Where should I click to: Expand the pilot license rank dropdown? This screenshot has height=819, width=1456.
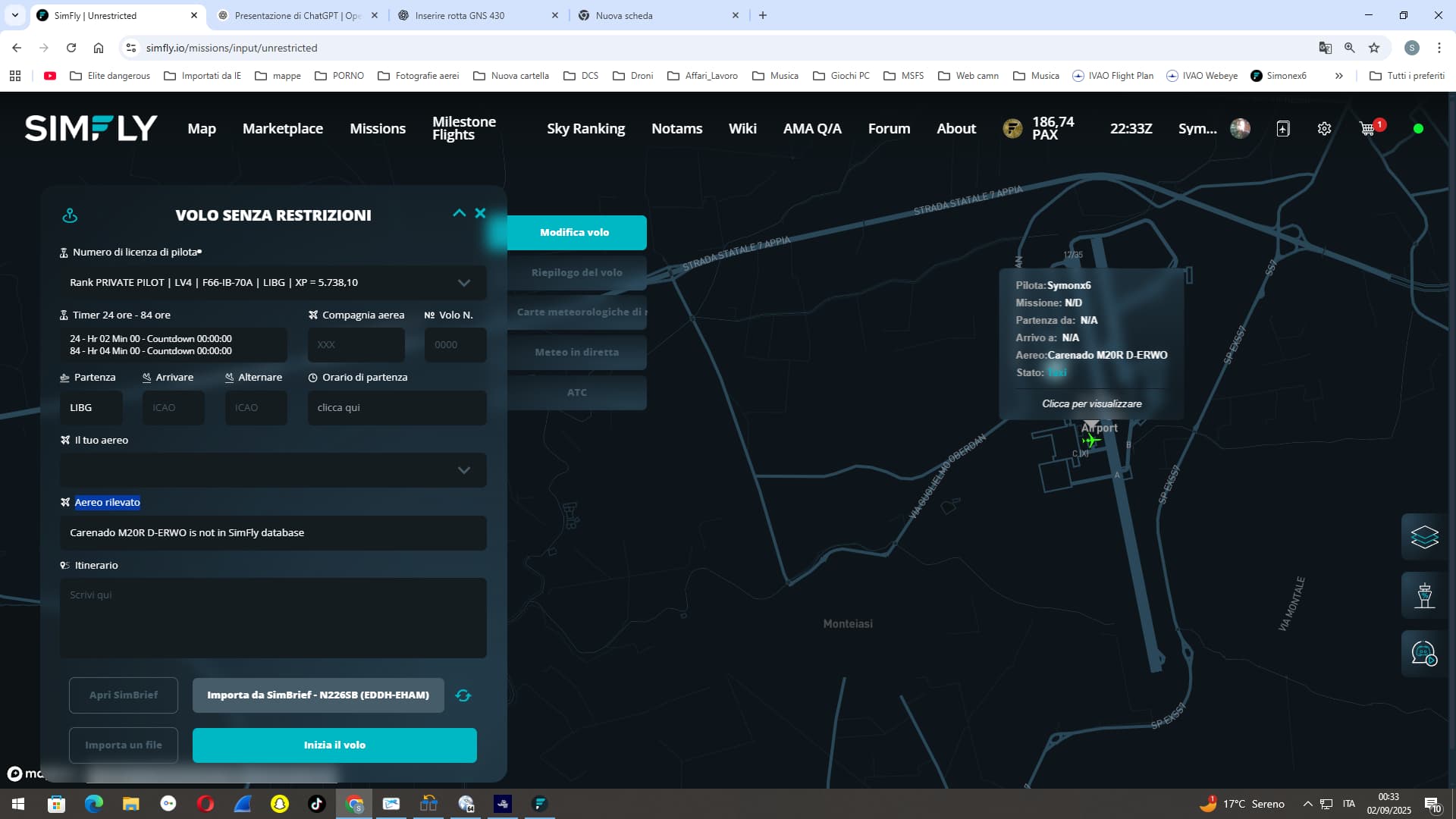(463, 283)
